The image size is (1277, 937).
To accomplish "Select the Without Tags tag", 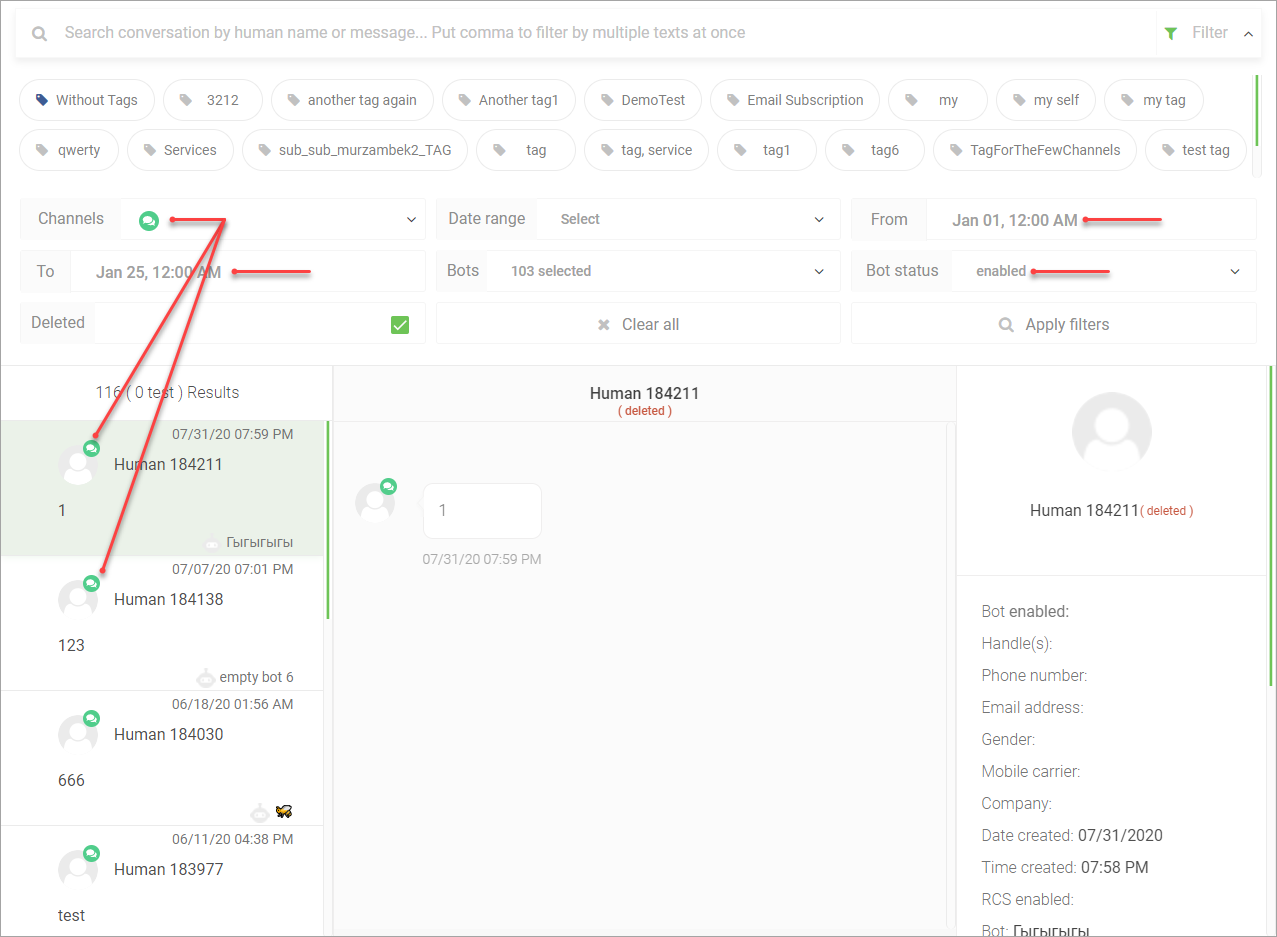I will pyautogui.click(x=86, y=100).
